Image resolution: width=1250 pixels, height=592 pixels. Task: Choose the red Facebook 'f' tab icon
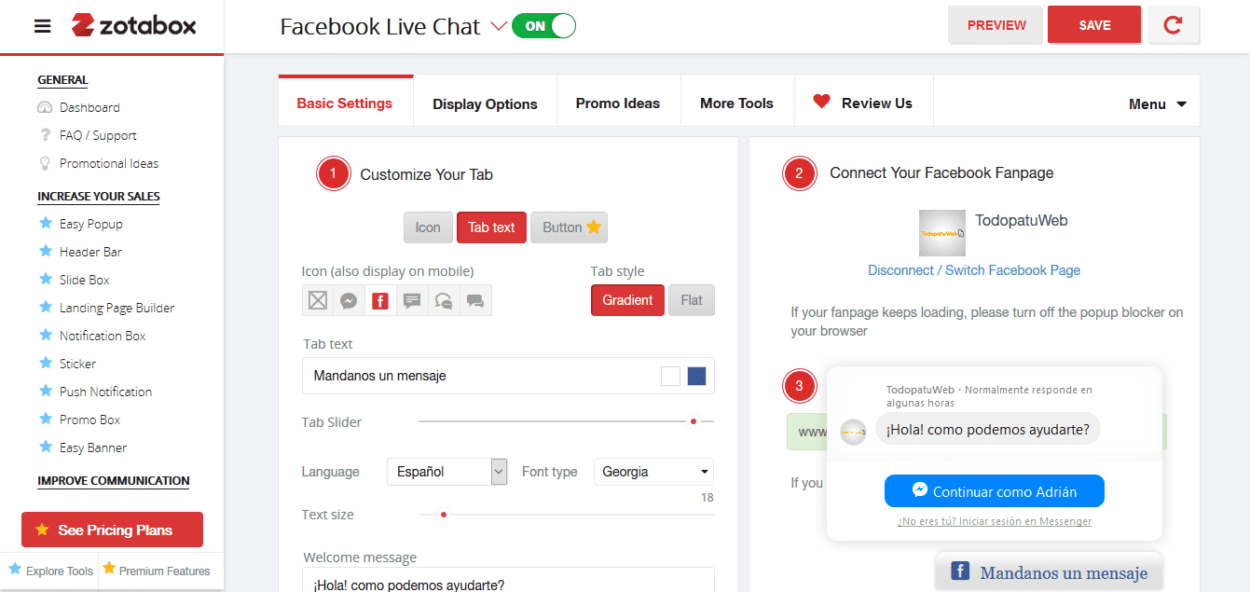click(380, 300)
